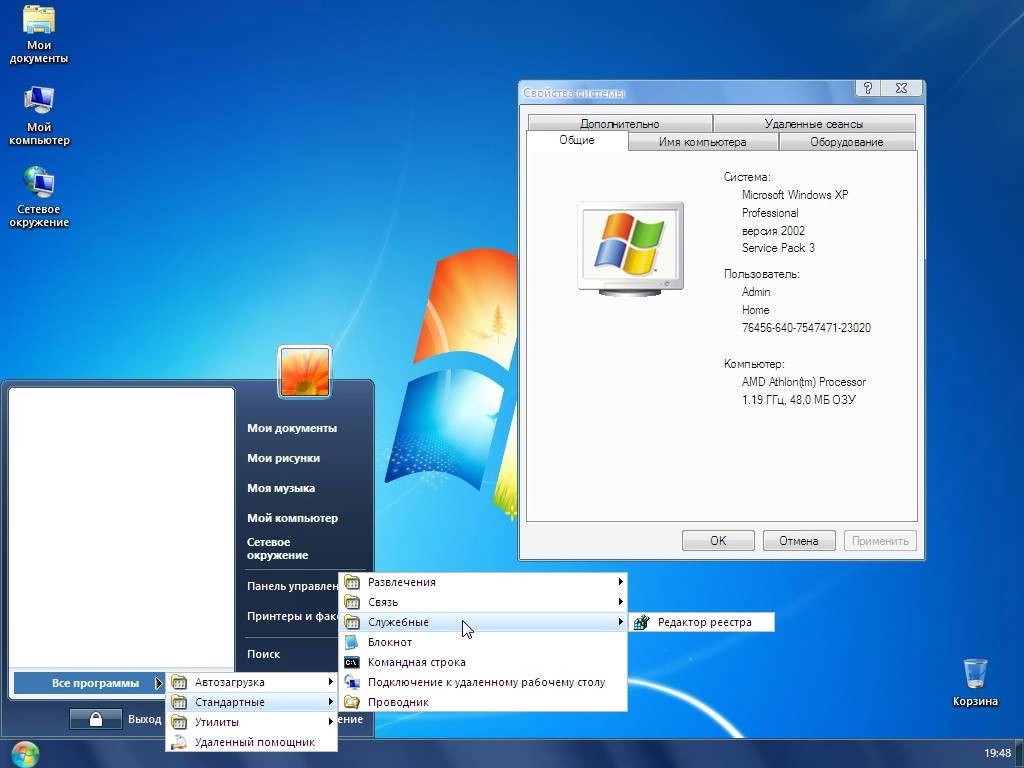Open Подключение к удаленному рабочему столу

coord(483,682)
